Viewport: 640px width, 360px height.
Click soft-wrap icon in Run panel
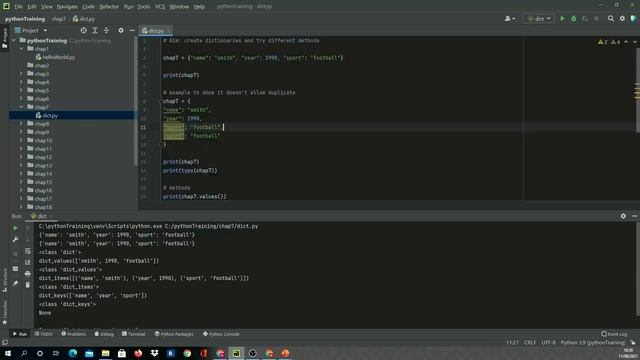point(27,251)
